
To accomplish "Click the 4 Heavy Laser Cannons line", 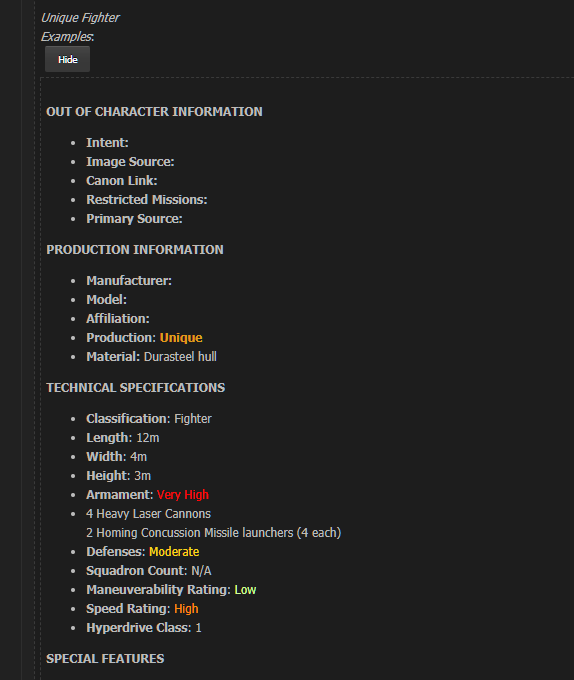I will (148, 514).
